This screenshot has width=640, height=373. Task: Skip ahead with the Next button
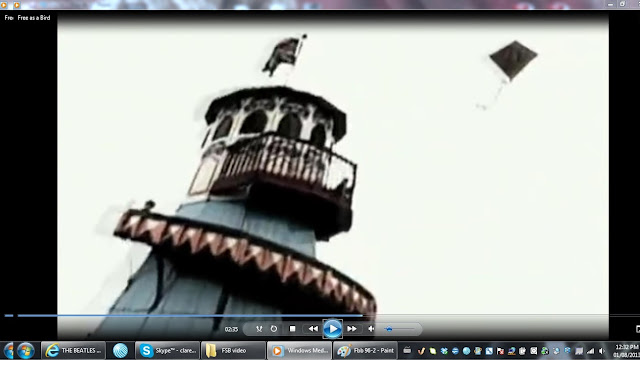pyautogui.click(x=351, y=329)
